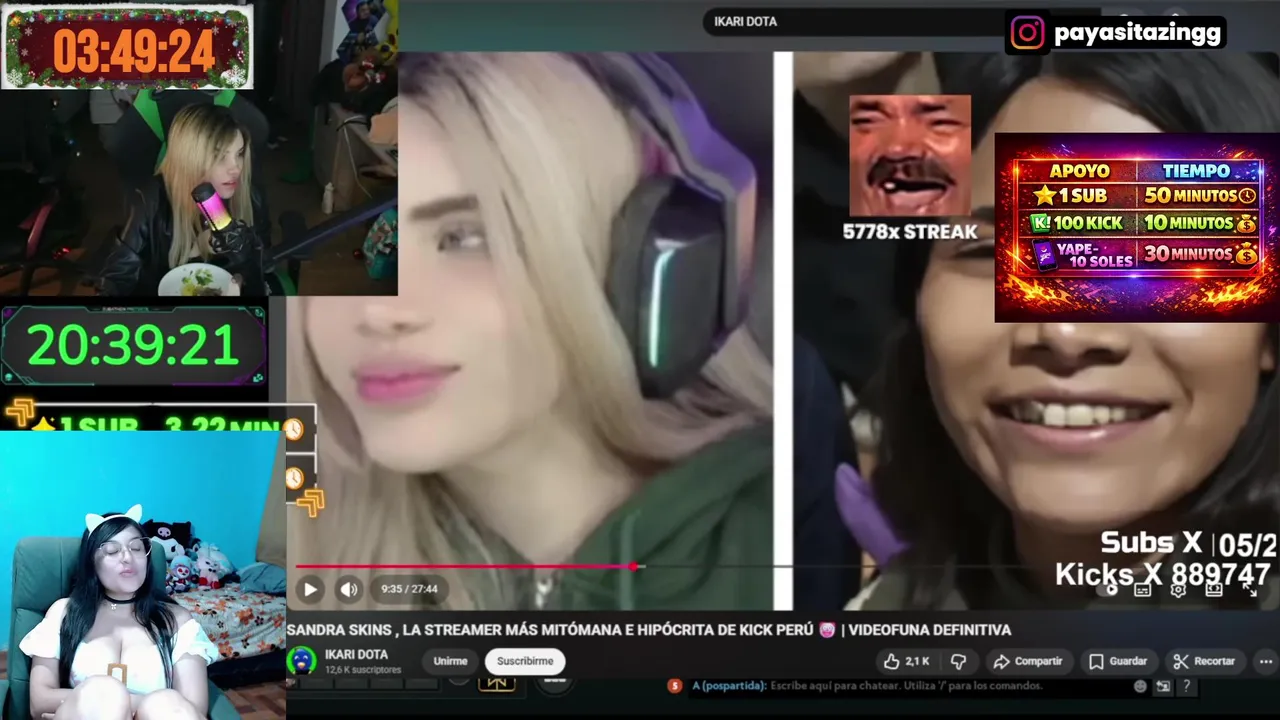Click the 5778x STREAK text
This screenshot has width=1280, height=720.
click(x=909, y=232)
